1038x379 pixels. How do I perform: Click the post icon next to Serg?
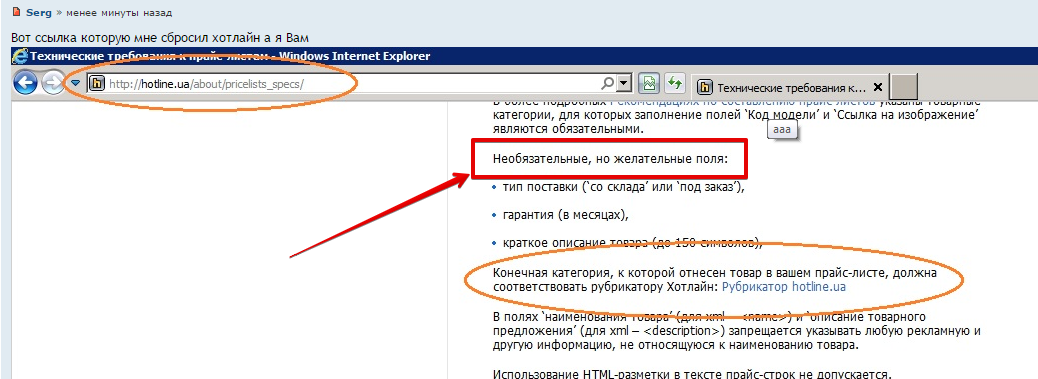[x=17, y=13]
